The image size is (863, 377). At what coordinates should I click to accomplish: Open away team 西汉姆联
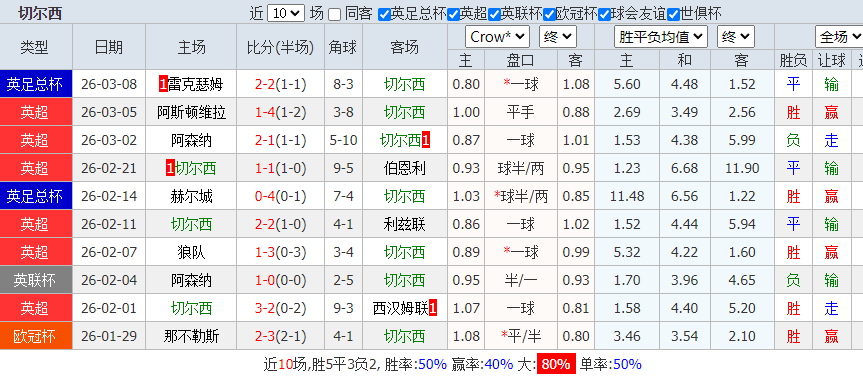tap(400, 308)
